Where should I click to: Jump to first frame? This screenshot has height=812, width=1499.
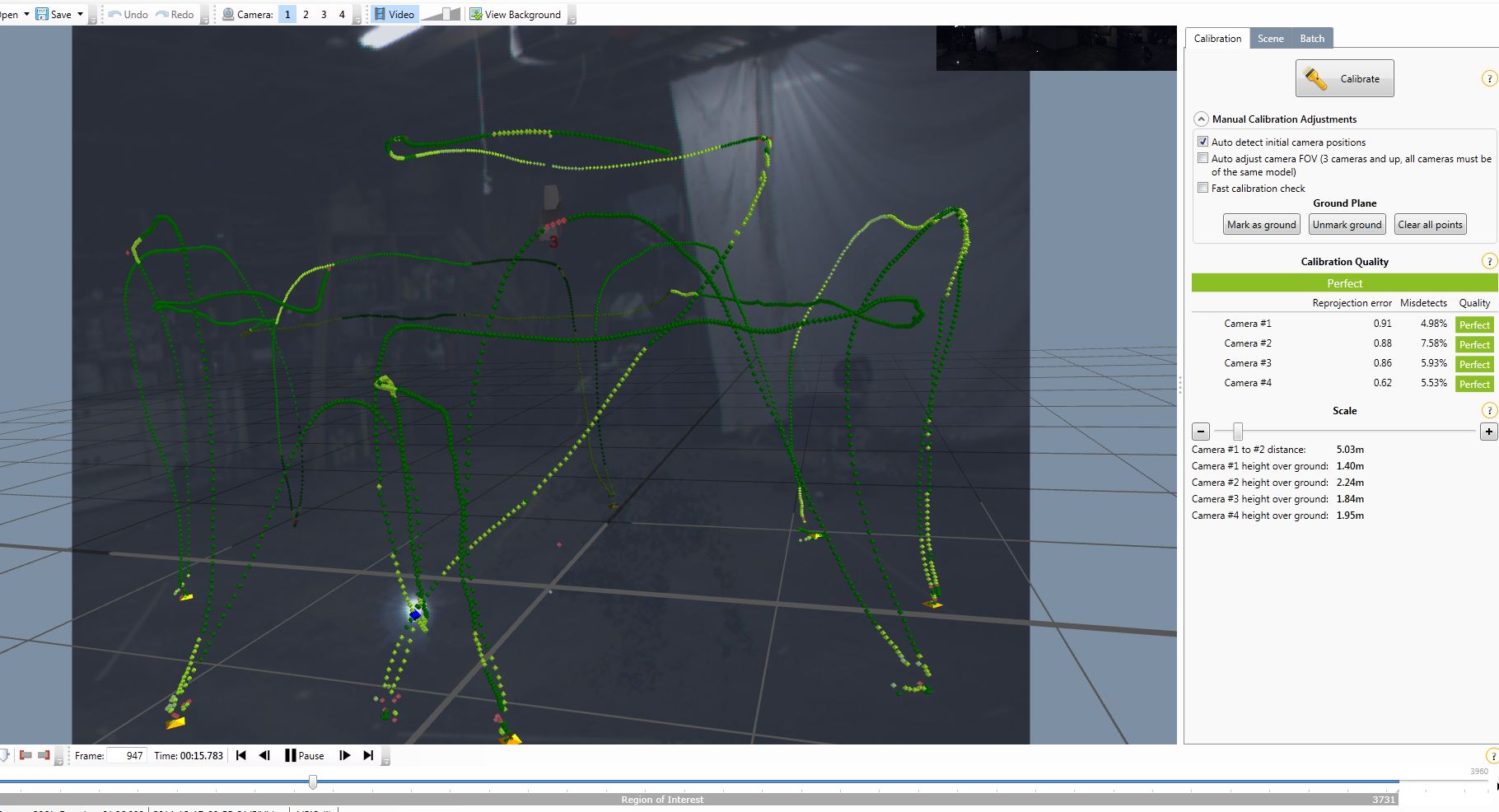241,755
